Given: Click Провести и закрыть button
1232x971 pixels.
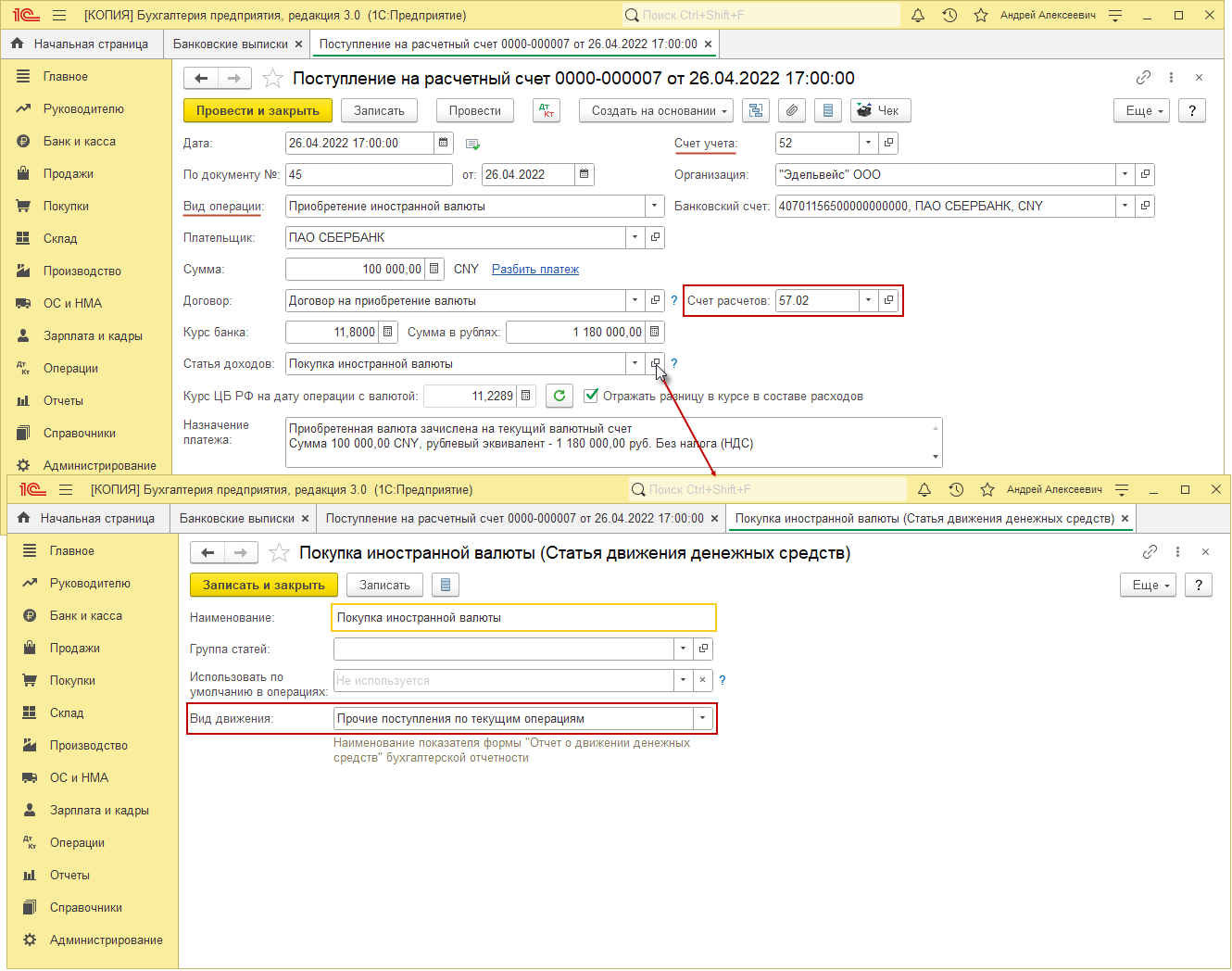Looking at the screenshot, I should (x=258, y=110).
